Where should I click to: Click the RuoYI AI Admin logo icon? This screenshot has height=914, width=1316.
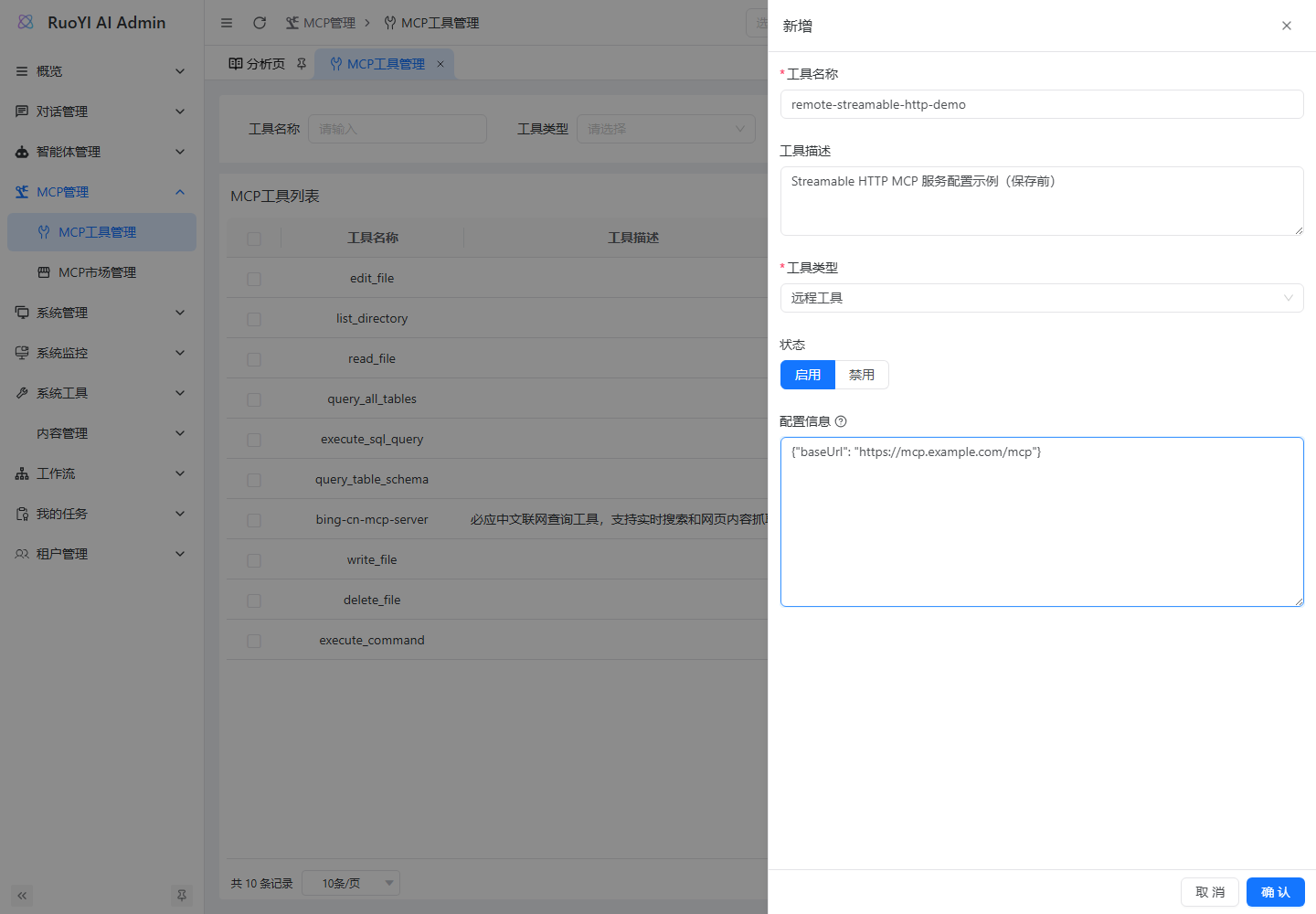pyautogui.click(x=26, y=22)
